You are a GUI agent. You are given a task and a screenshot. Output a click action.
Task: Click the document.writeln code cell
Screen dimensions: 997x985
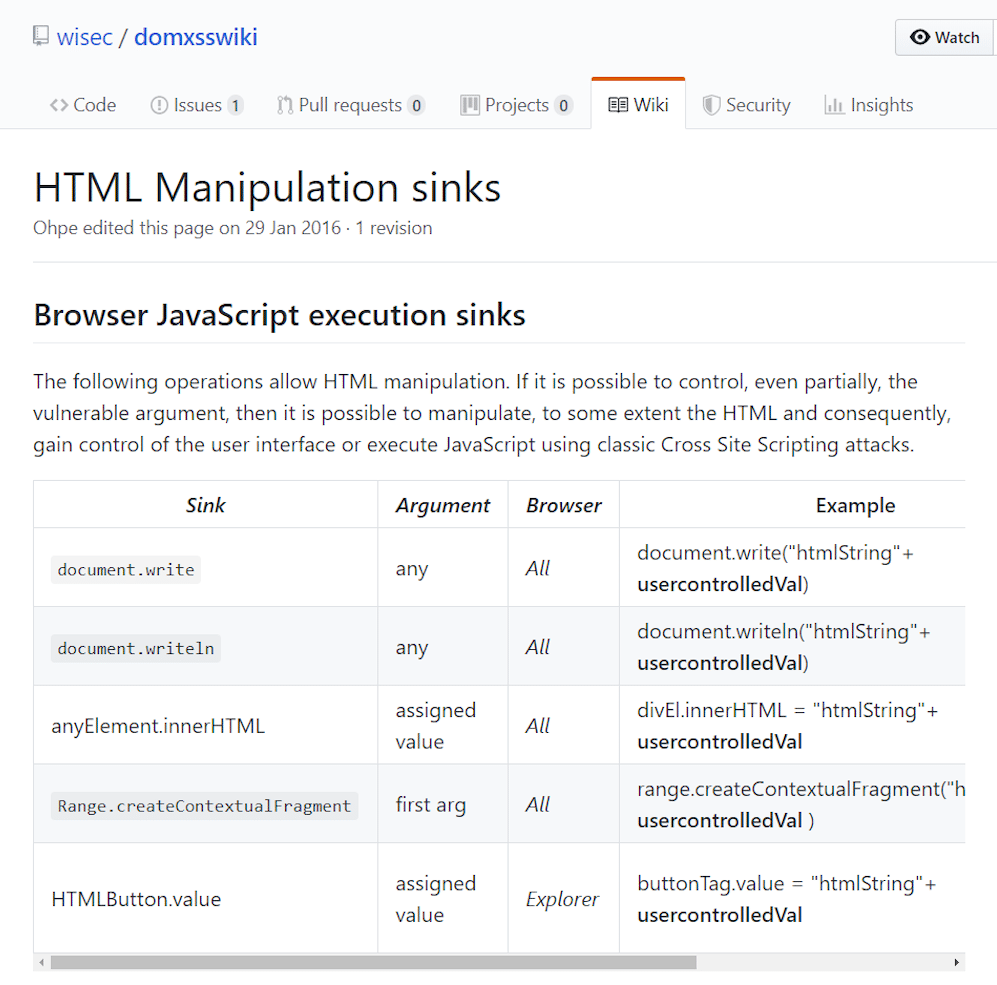[x=135, y=648]
